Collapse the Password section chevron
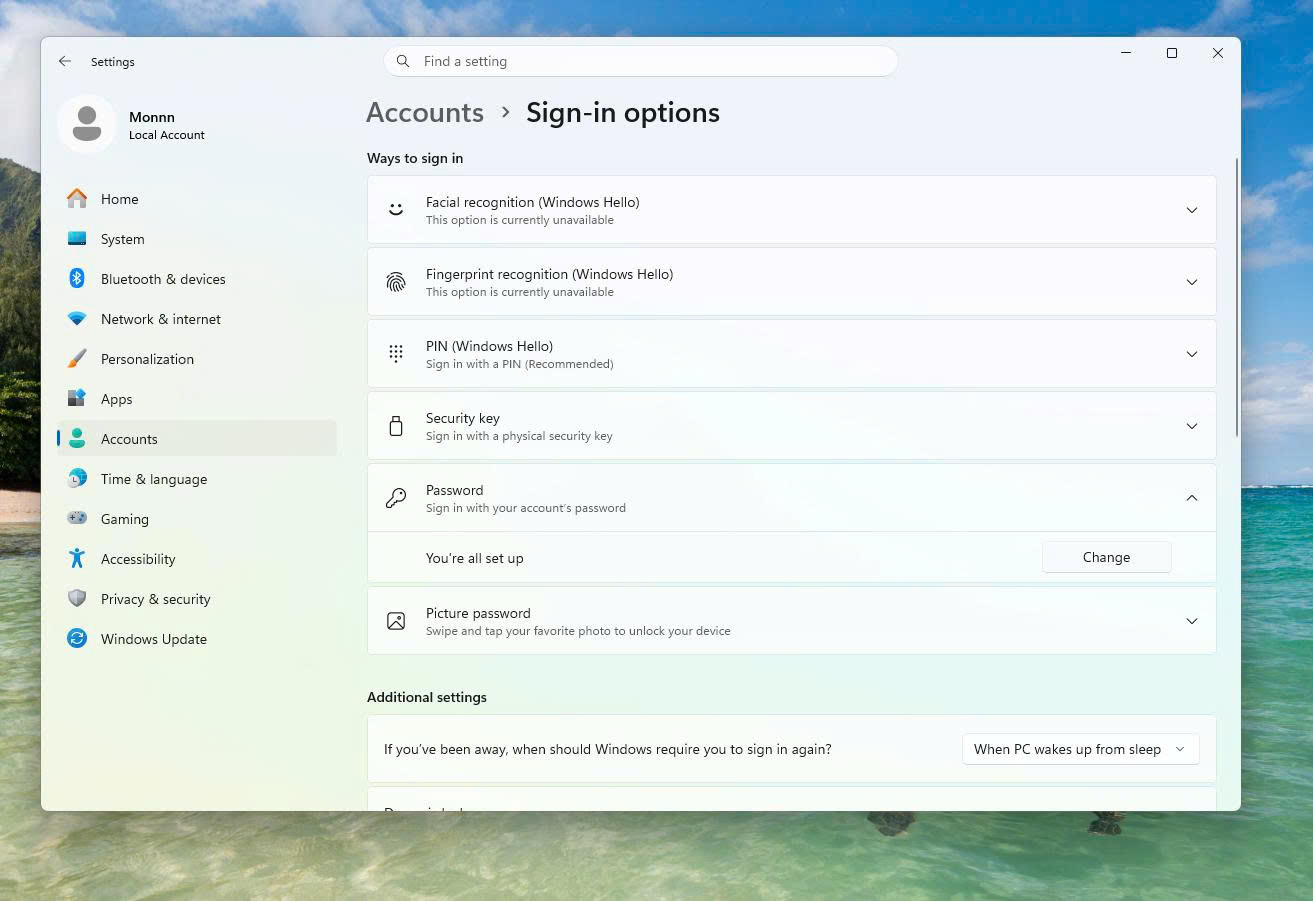Image resolution: width=1313 pixels, height=901 pixels. click(x=1191, y=498)
